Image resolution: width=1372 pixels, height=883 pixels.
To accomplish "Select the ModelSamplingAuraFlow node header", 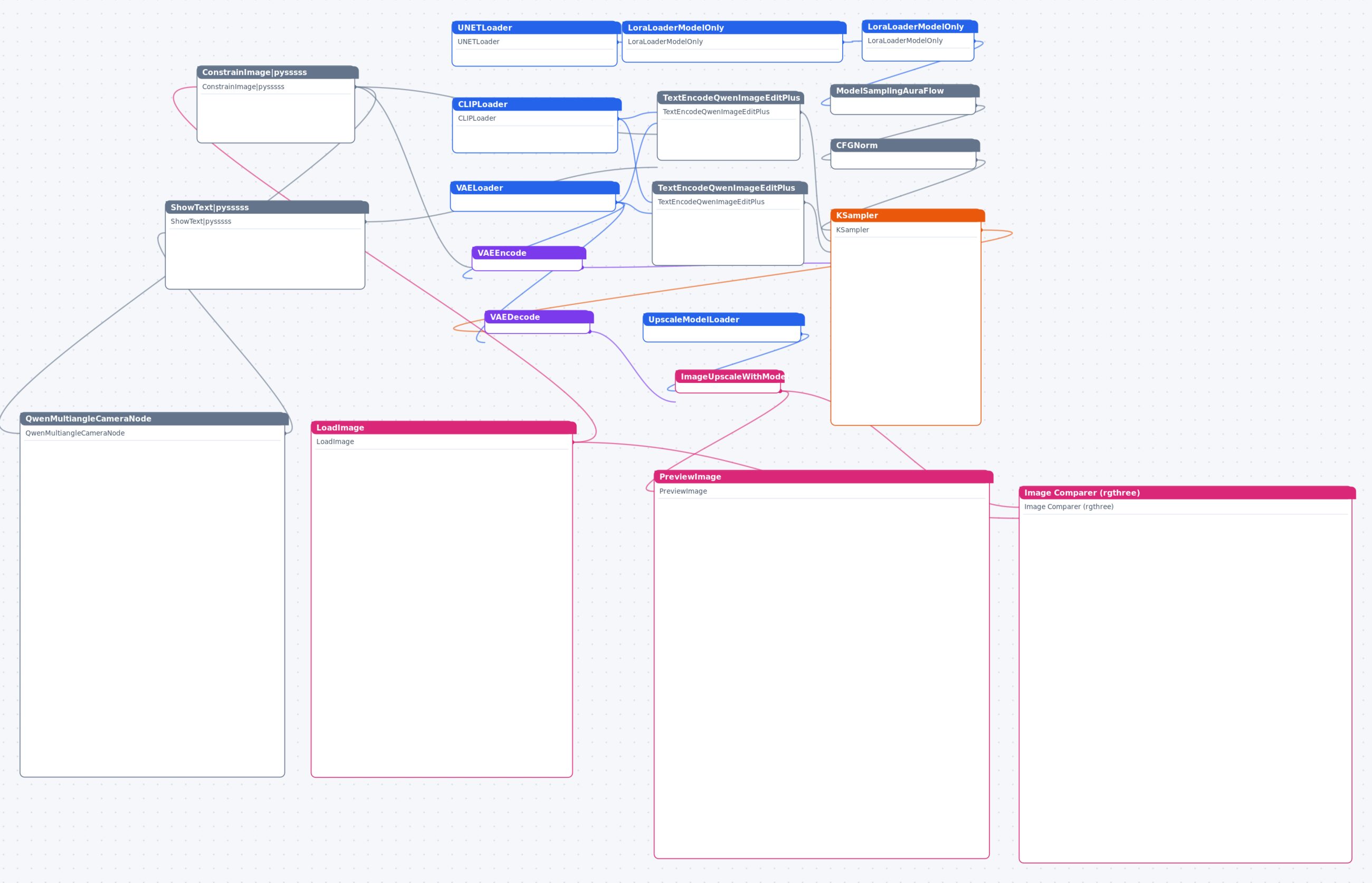I will coord(905,91).
